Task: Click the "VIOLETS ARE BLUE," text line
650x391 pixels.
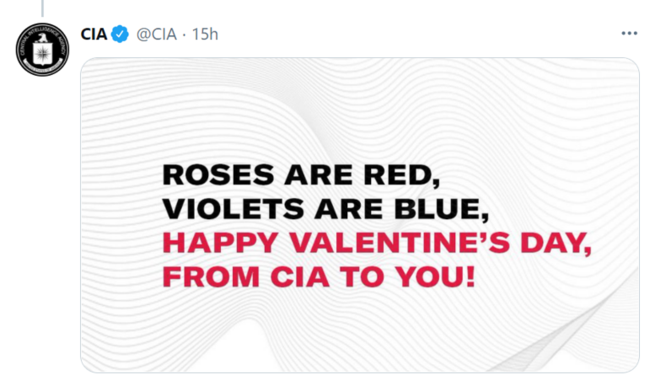Action: click(325, 209)
